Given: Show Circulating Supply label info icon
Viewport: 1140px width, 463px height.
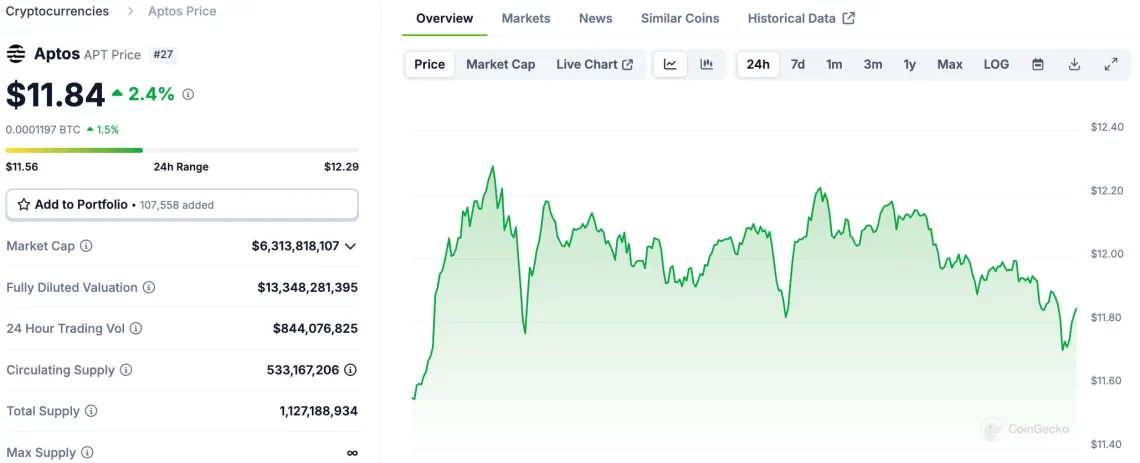Looking at the screenshot, I should point(126,370).
